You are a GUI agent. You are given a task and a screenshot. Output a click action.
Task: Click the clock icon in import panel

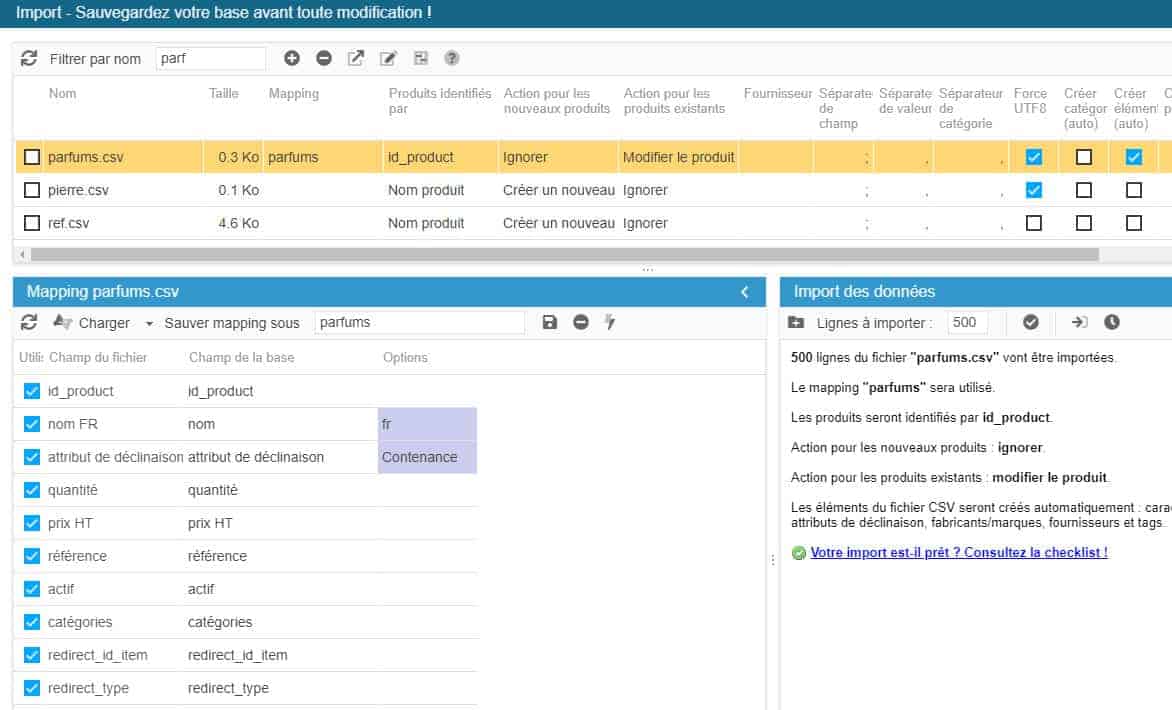click(1112, 322)
